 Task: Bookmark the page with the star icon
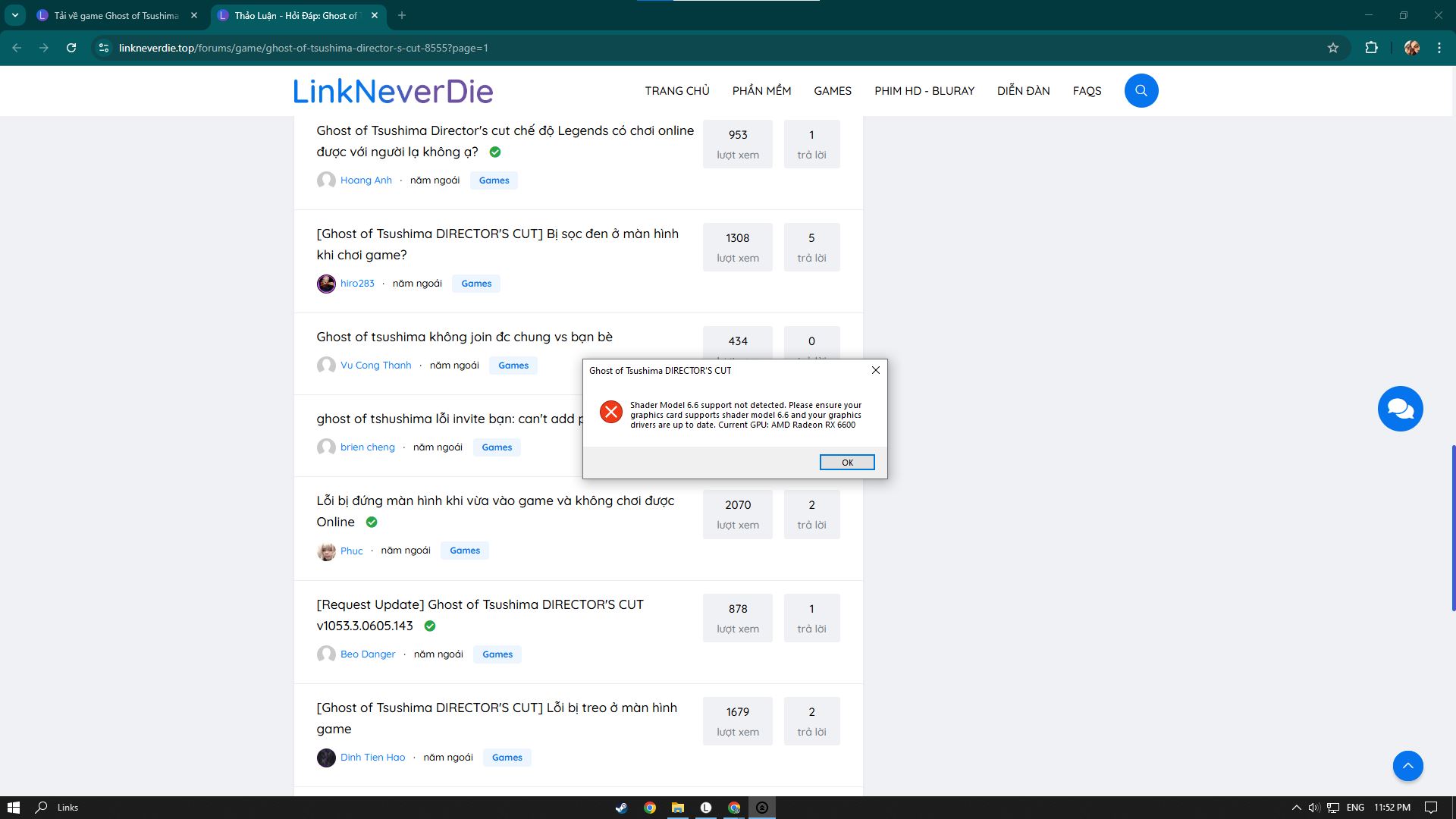click(1335, 47)
